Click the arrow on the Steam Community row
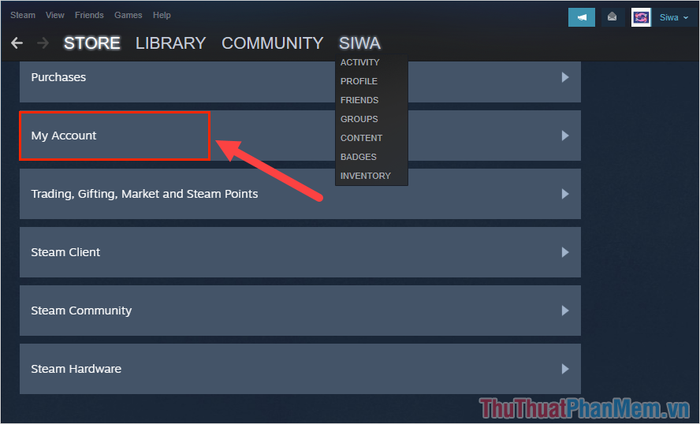This screenshot has height=424, width=700. pos(565,311)
